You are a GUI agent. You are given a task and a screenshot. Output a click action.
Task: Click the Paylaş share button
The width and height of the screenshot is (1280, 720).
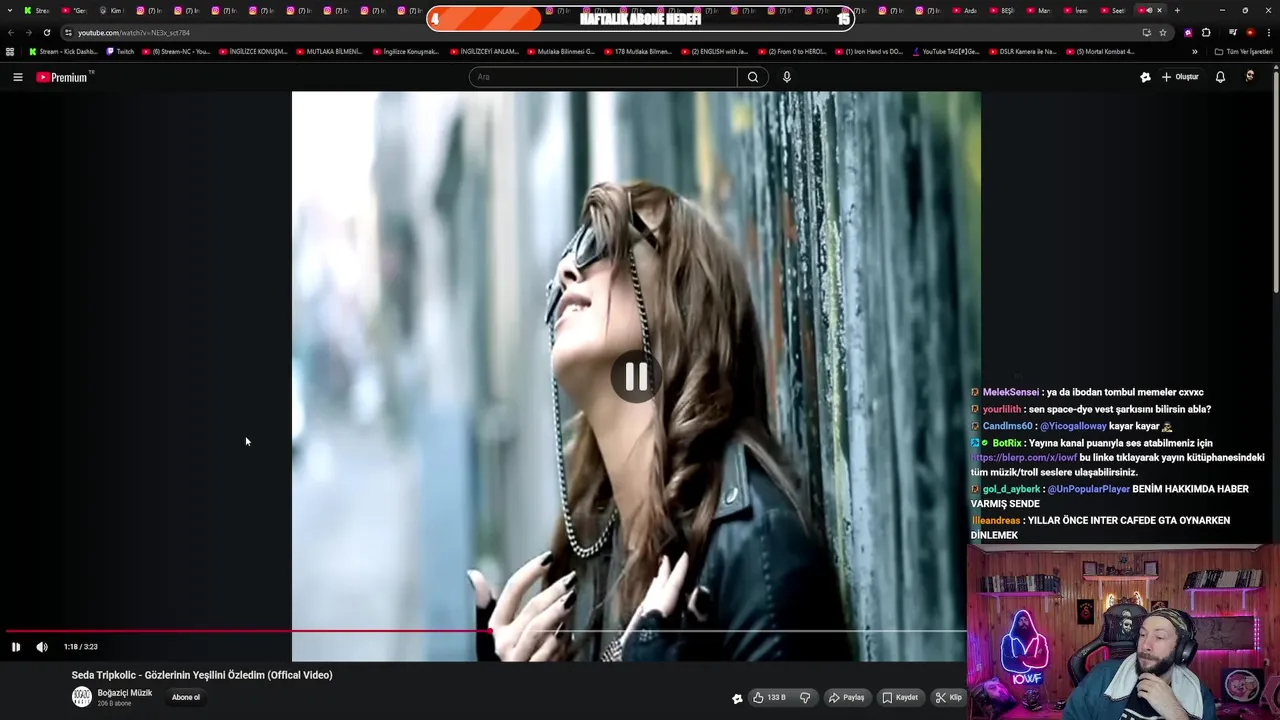846,697
